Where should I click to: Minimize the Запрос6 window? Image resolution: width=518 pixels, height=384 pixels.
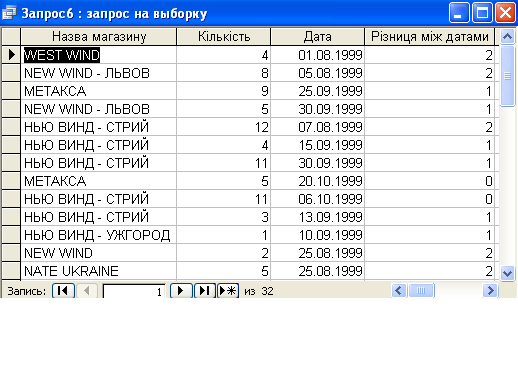tap(459, 13)
